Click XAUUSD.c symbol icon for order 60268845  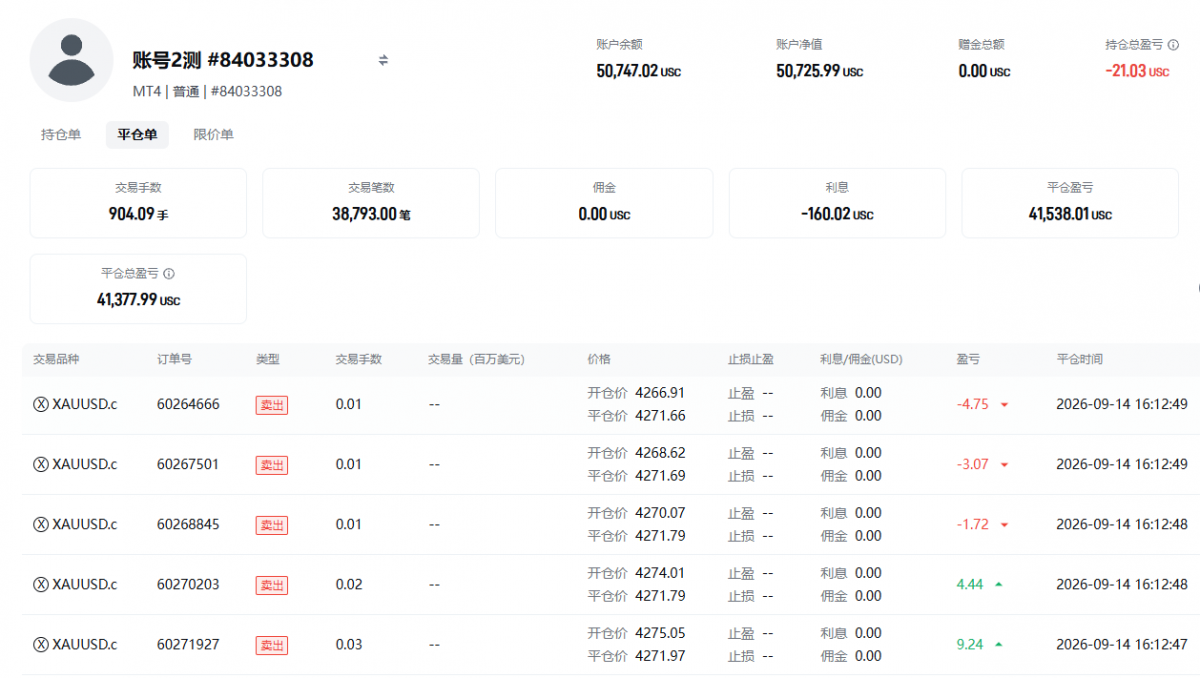(41, 524)
